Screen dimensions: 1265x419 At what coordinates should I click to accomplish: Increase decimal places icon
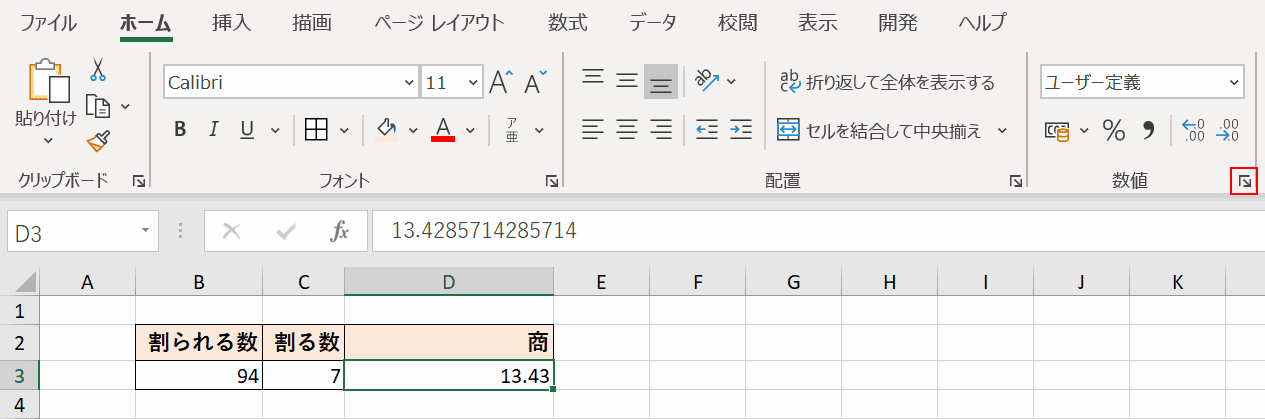coord(1194,130)
